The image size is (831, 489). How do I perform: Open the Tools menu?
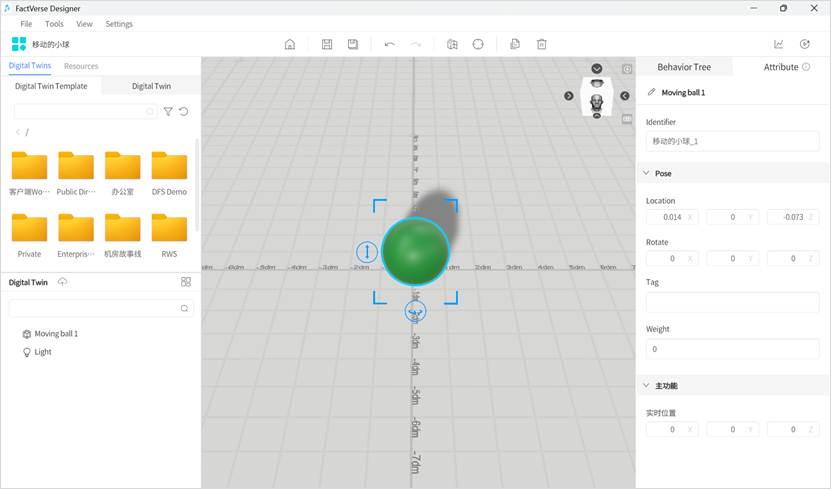(x=54, y=24)
